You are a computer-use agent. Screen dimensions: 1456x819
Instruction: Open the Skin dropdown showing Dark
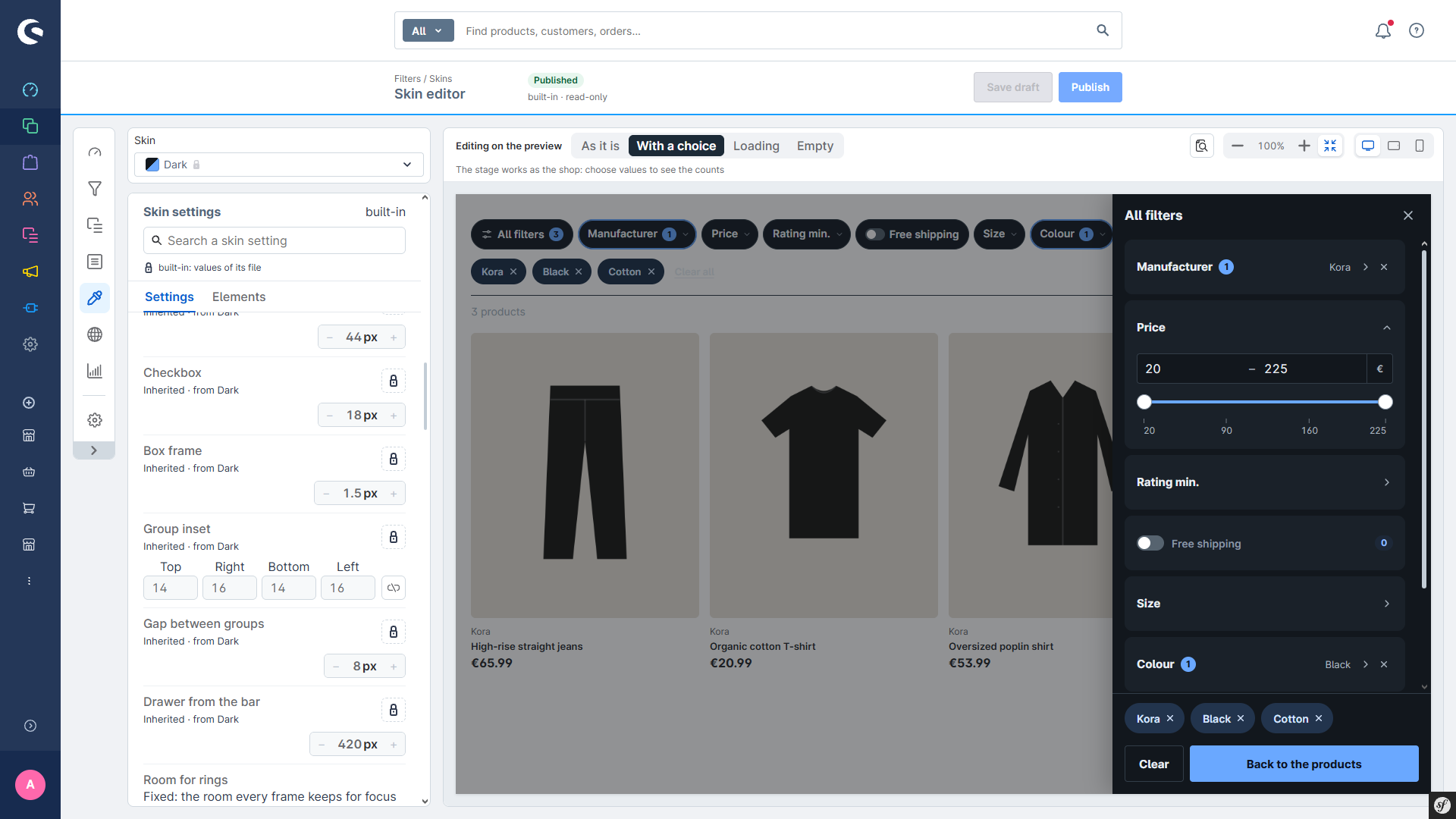point(279,165)
